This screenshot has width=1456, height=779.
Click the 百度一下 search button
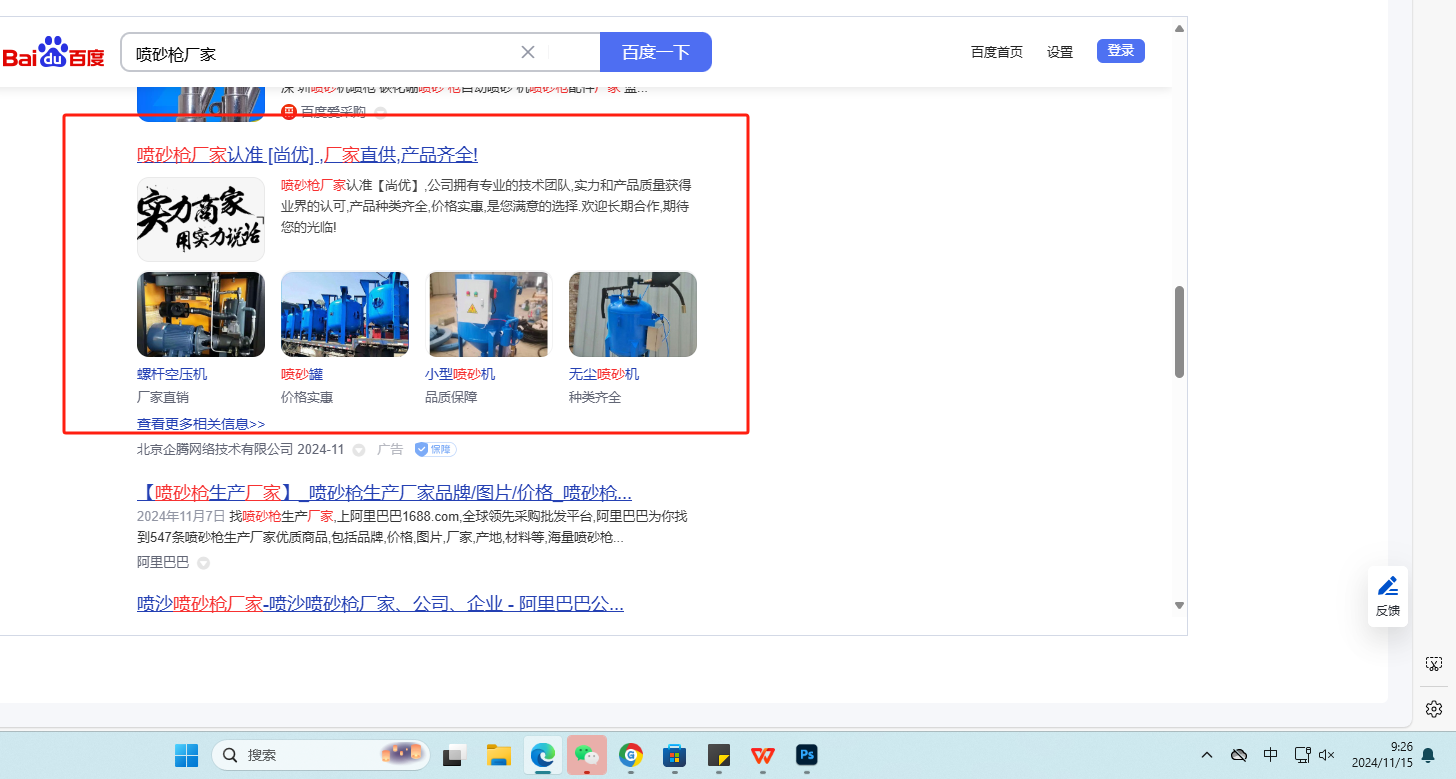[655, 52]
